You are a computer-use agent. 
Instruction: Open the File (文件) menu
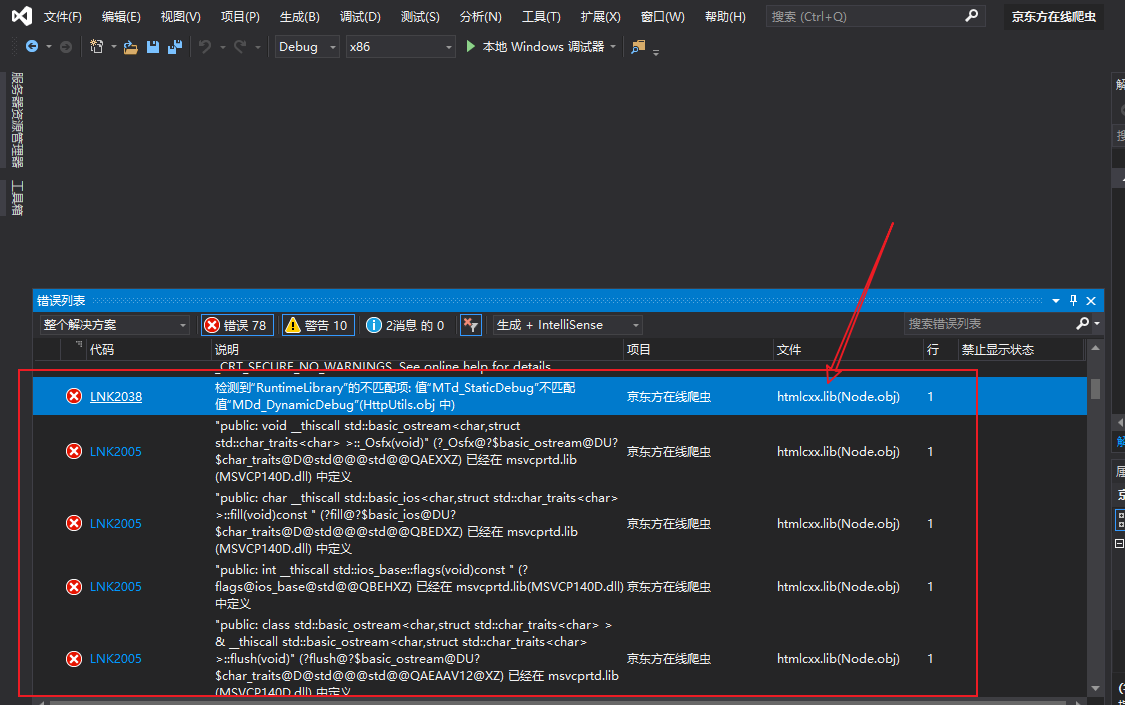(62, 16)
